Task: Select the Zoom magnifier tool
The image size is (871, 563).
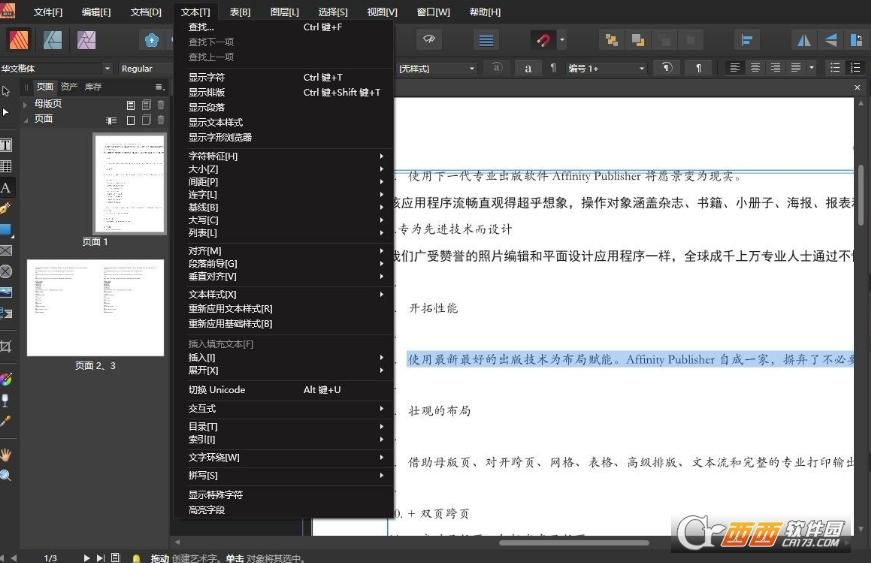Action: click(6, 475)
